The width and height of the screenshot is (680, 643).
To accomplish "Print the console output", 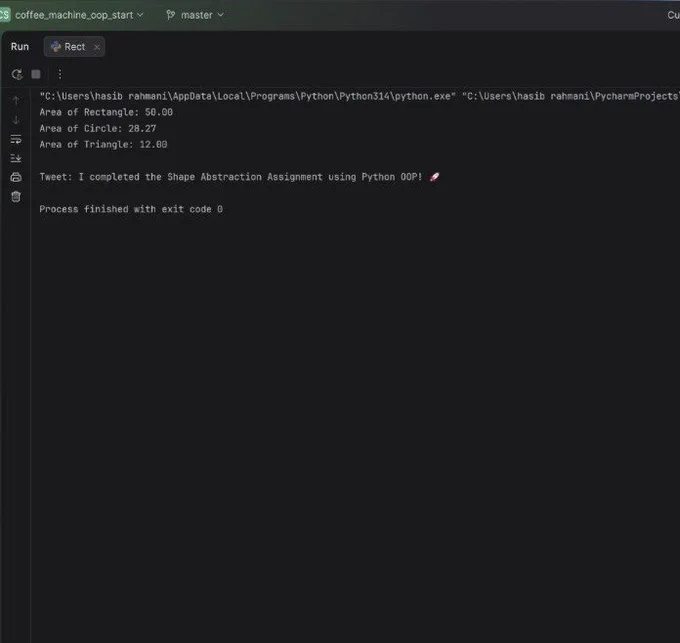I will tap(16, 177).
